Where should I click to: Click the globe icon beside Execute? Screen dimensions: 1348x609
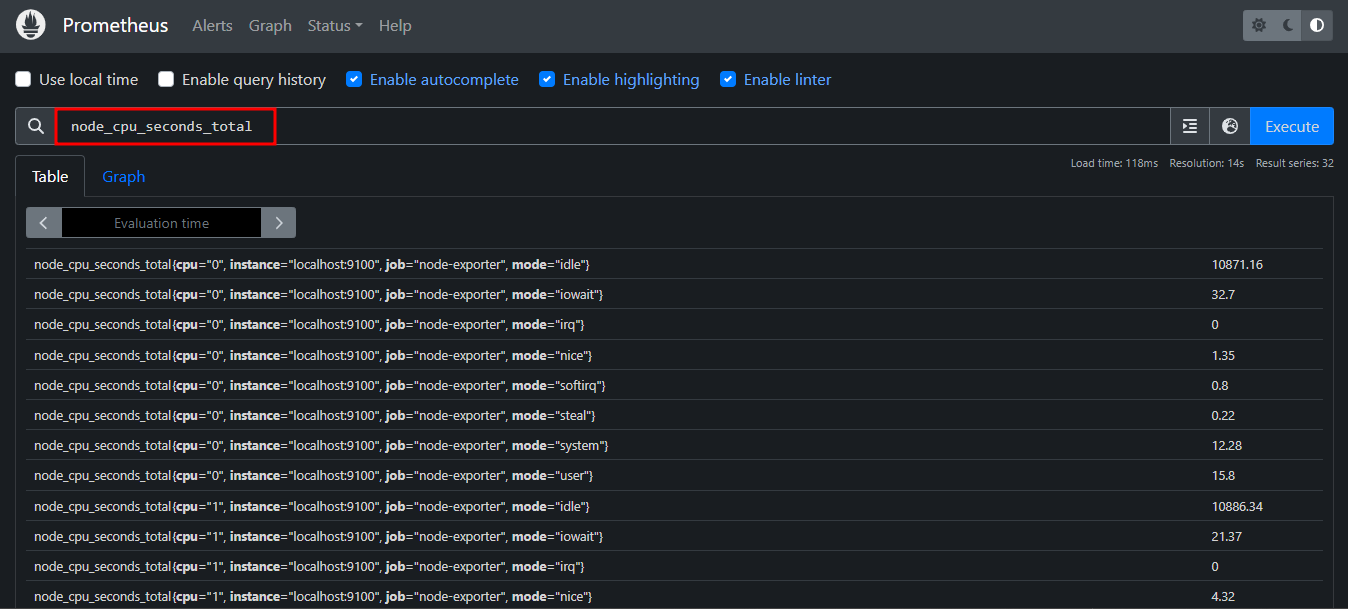point(1229,126)
